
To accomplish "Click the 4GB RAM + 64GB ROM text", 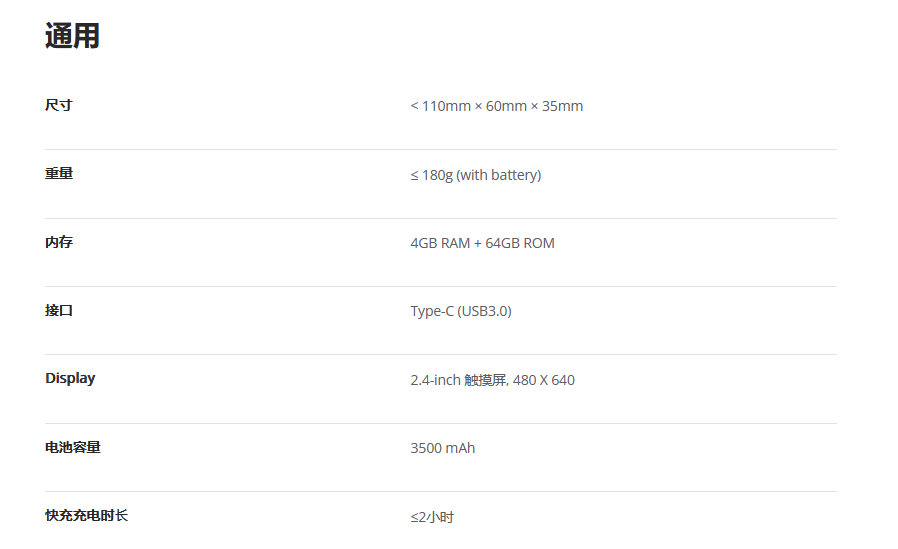I will (482, 243).
